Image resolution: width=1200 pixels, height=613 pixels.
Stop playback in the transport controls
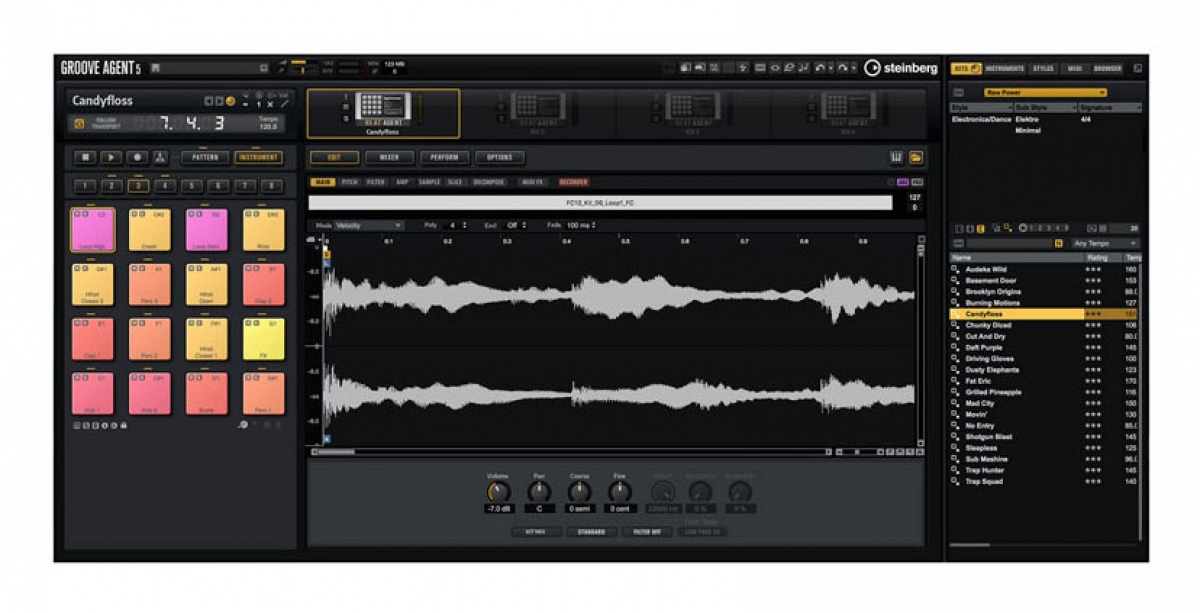86,157
